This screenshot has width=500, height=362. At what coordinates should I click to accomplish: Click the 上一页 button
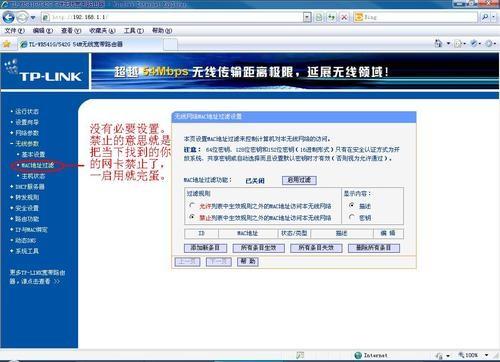click(x=187, y=262)
